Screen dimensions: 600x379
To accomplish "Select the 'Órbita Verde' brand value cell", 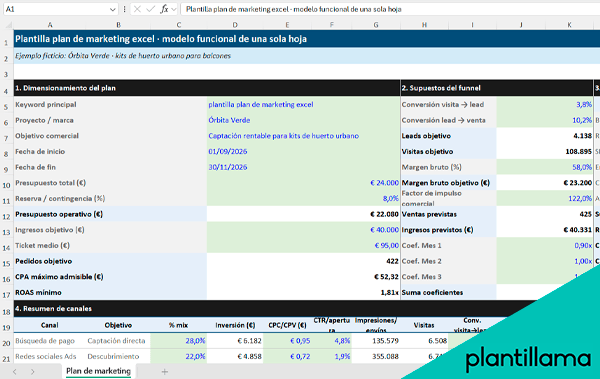I will coord(303,120).
